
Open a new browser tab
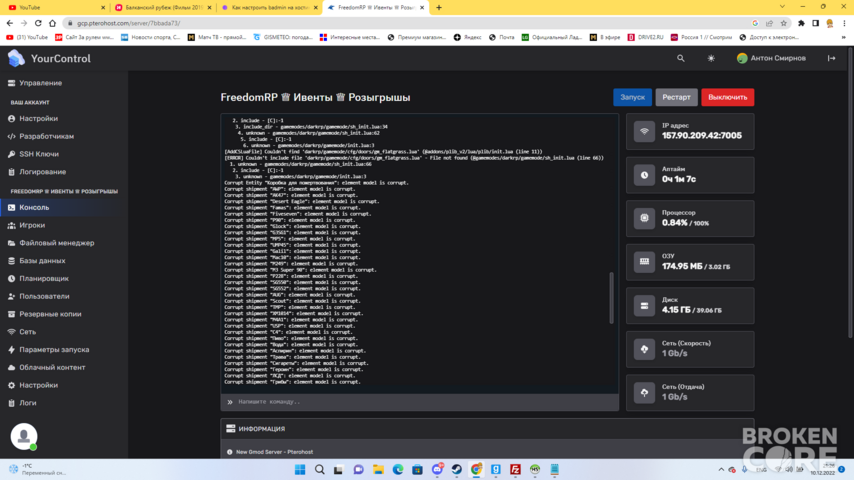[x=439, y=8]
